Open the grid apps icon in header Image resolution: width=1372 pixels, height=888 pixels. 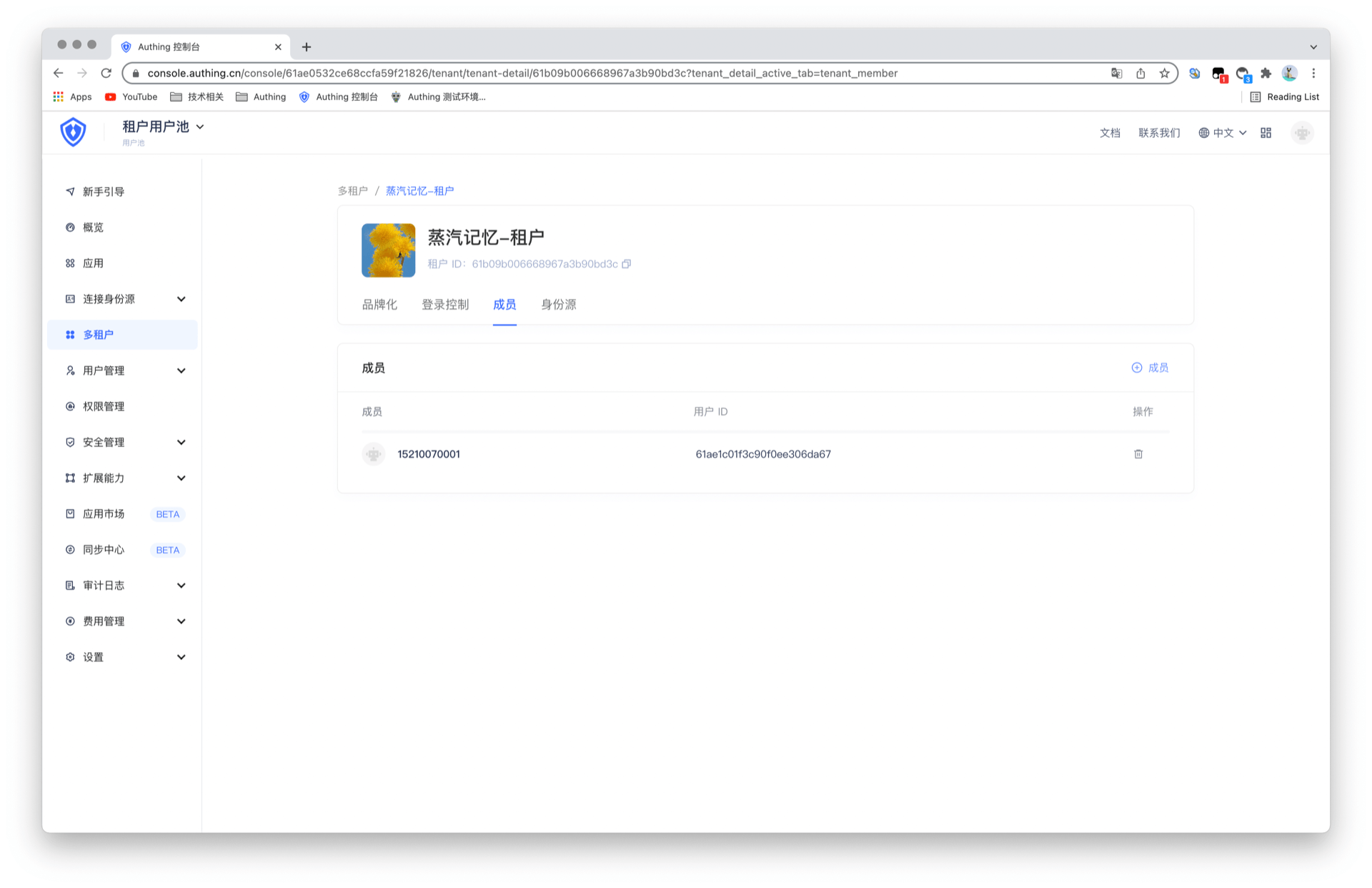pyautogui.click(x=1266, y=133)
